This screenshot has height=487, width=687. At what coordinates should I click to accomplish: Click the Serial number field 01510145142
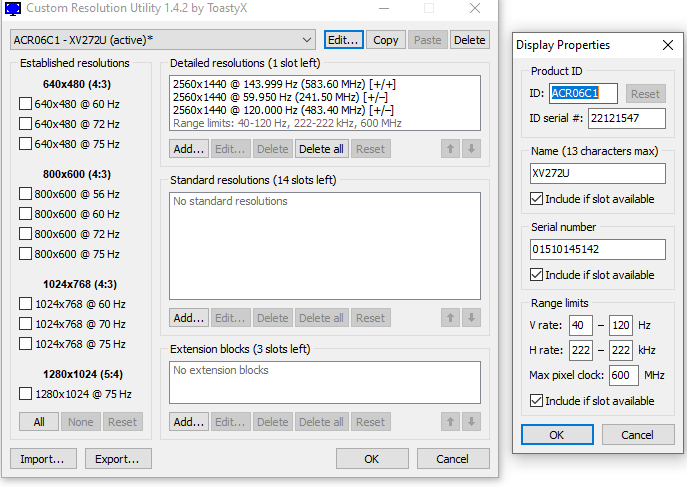coord(598,249)
